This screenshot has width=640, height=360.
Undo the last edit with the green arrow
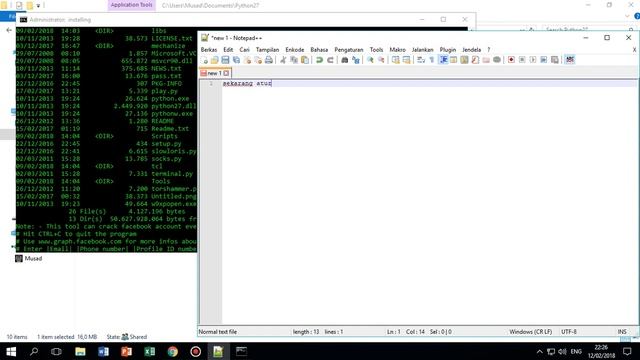point(319,60)
